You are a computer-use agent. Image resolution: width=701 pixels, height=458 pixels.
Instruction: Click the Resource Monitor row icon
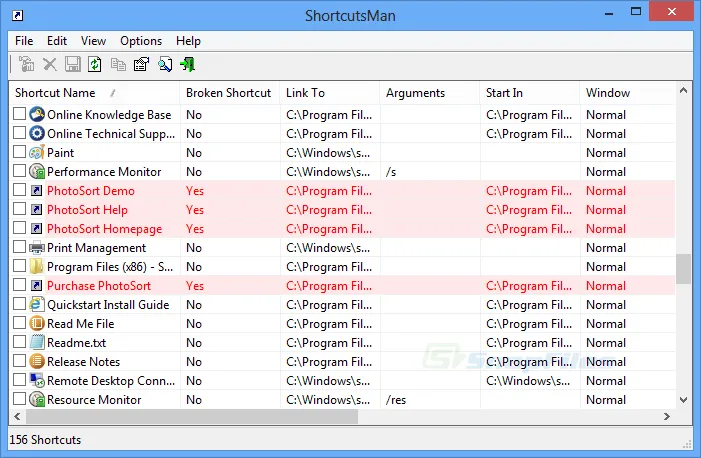tap(37, 399)
